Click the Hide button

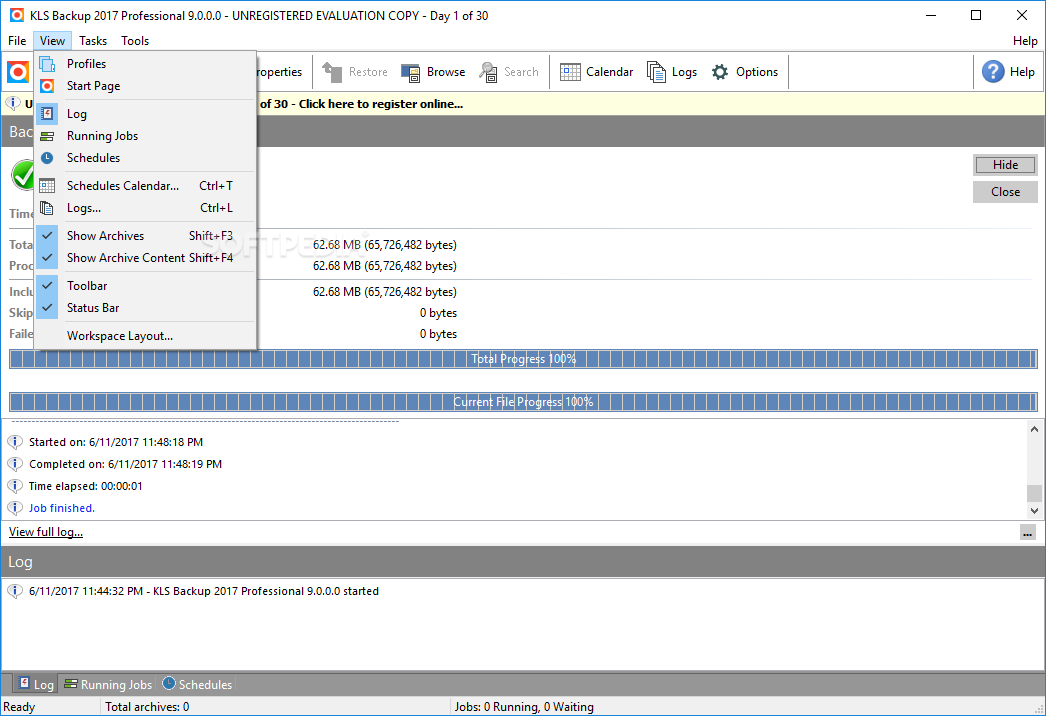[1005, 165]
